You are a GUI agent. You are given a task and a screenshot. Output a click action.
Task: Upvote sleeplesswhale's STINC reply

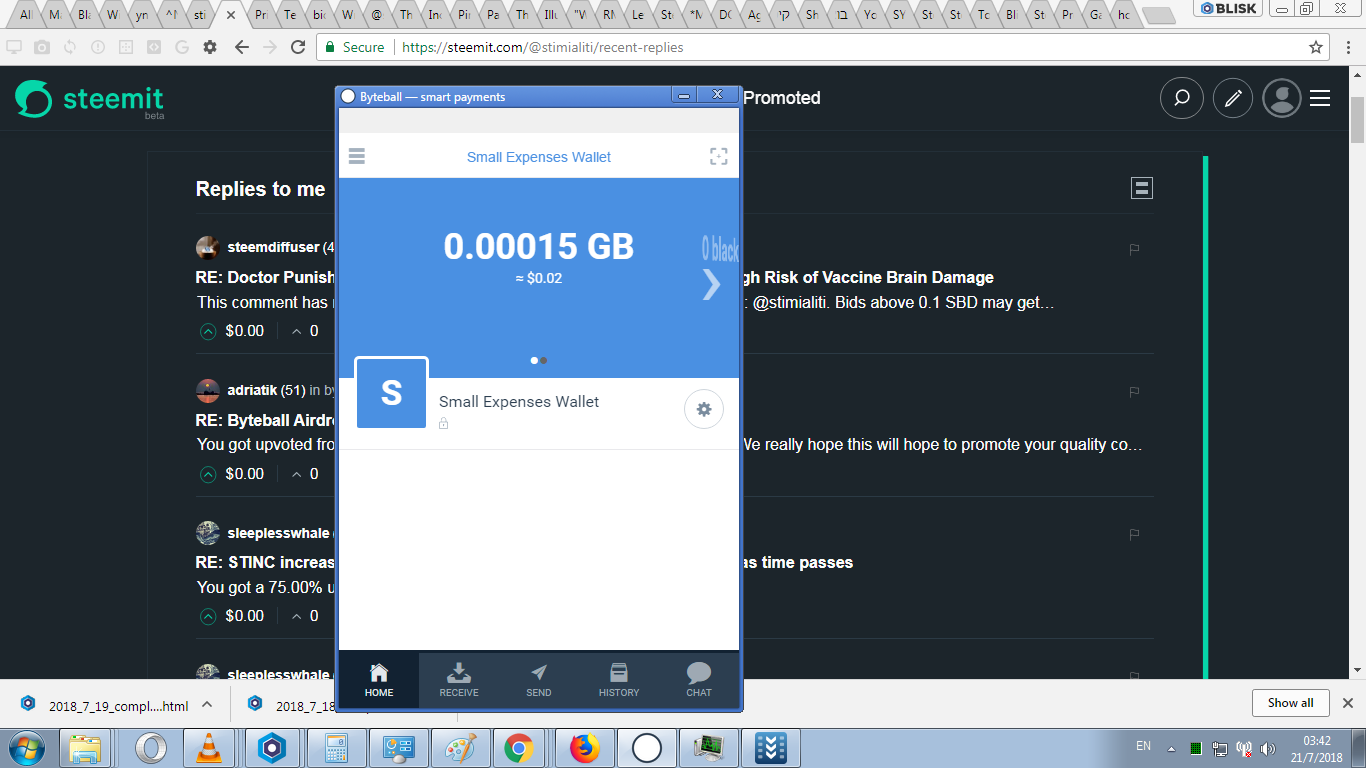pos(208,616)
